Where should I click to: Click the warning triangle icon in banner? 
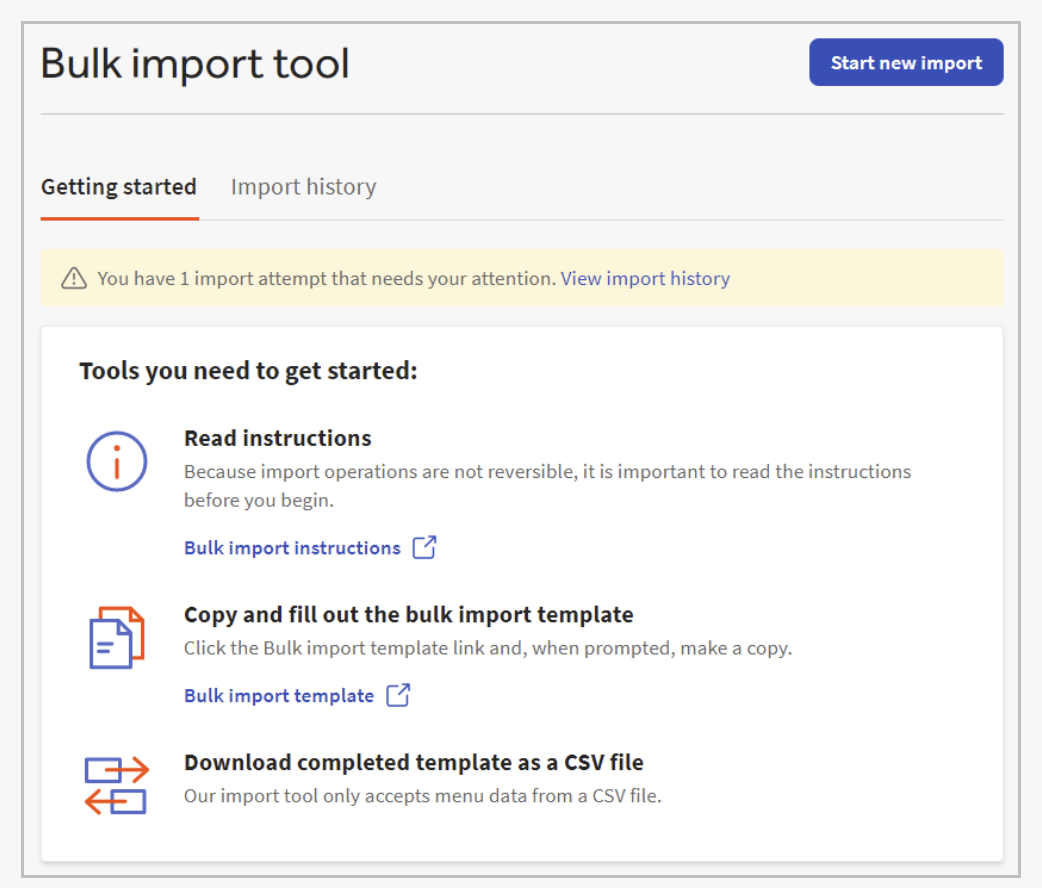pos(74,279)
